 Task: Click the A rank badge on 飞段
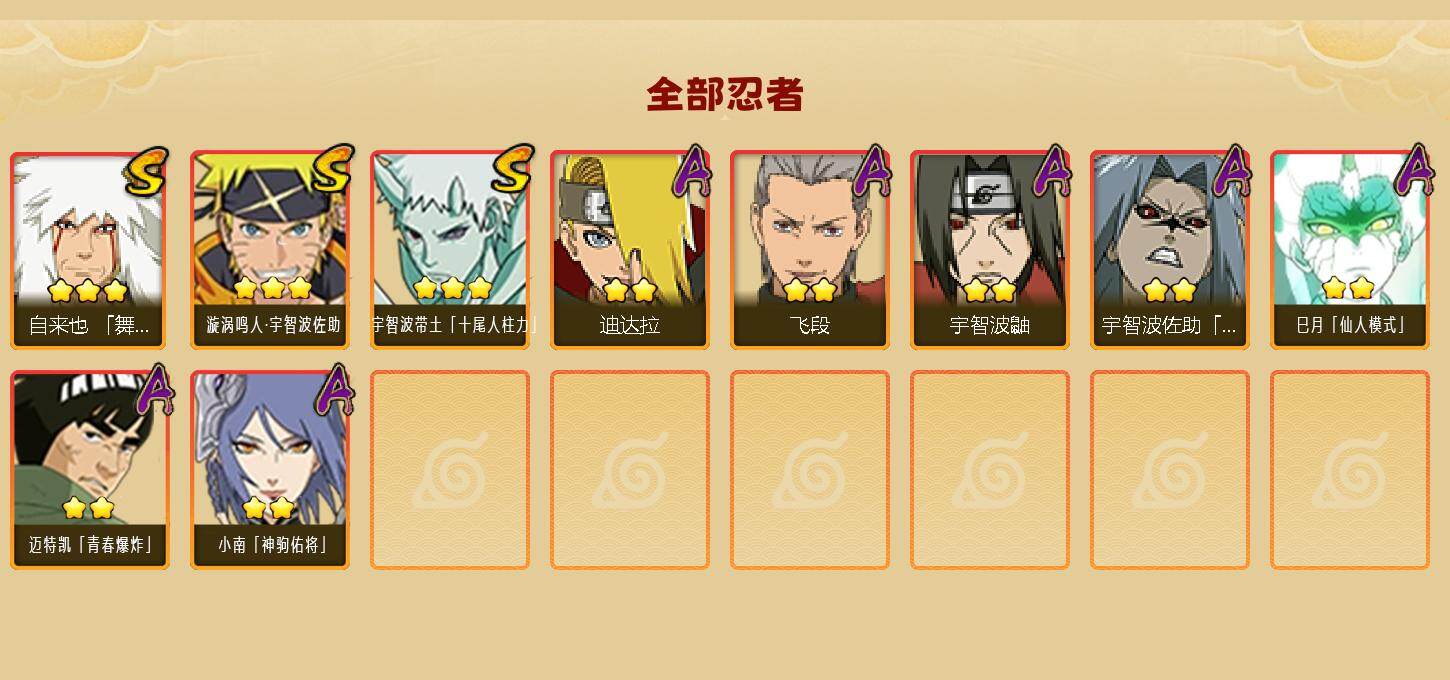pos(872,169)
